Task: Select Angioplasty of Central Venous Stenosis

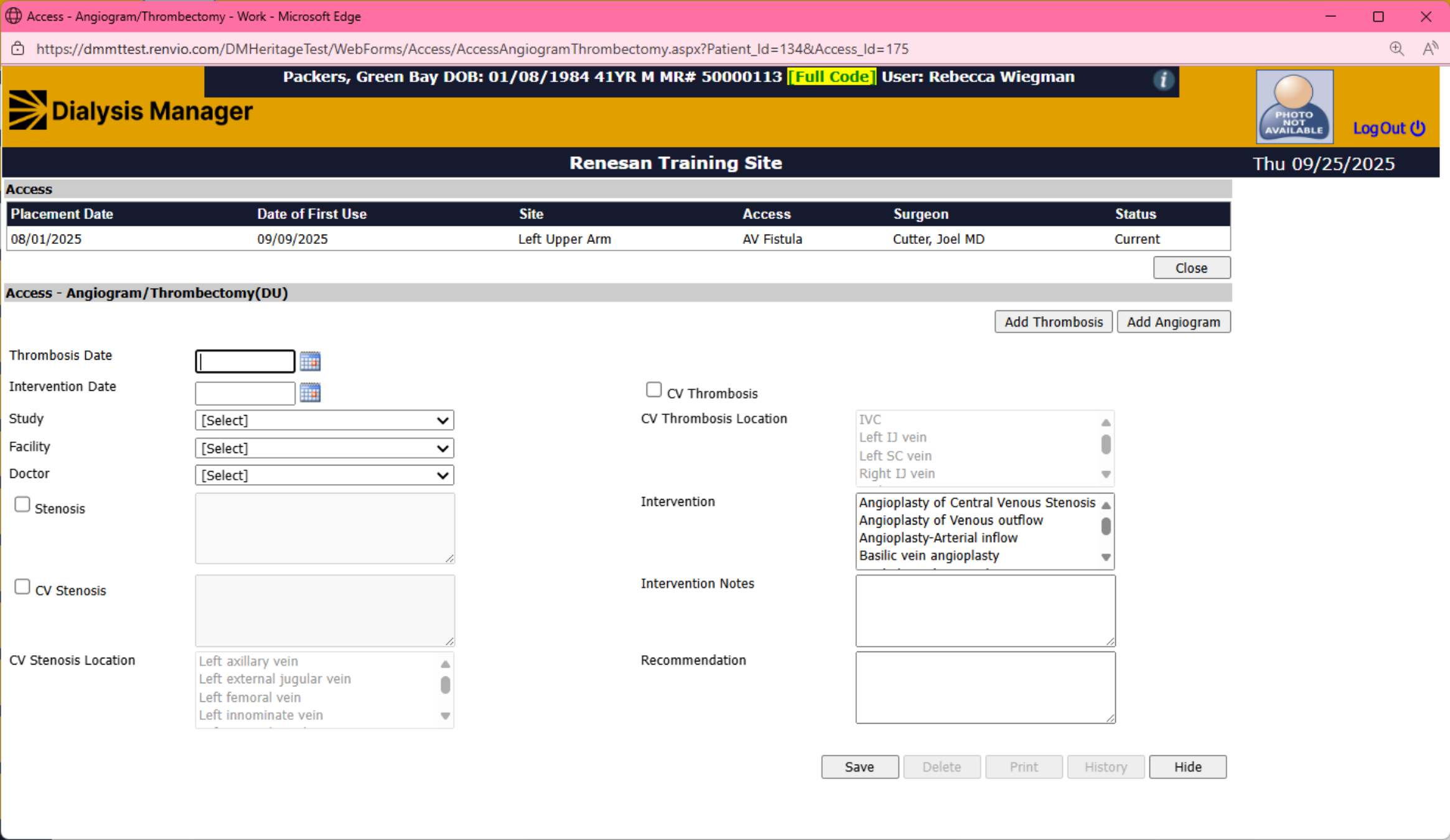Action: pyautogui.click(x=977, y=502)
